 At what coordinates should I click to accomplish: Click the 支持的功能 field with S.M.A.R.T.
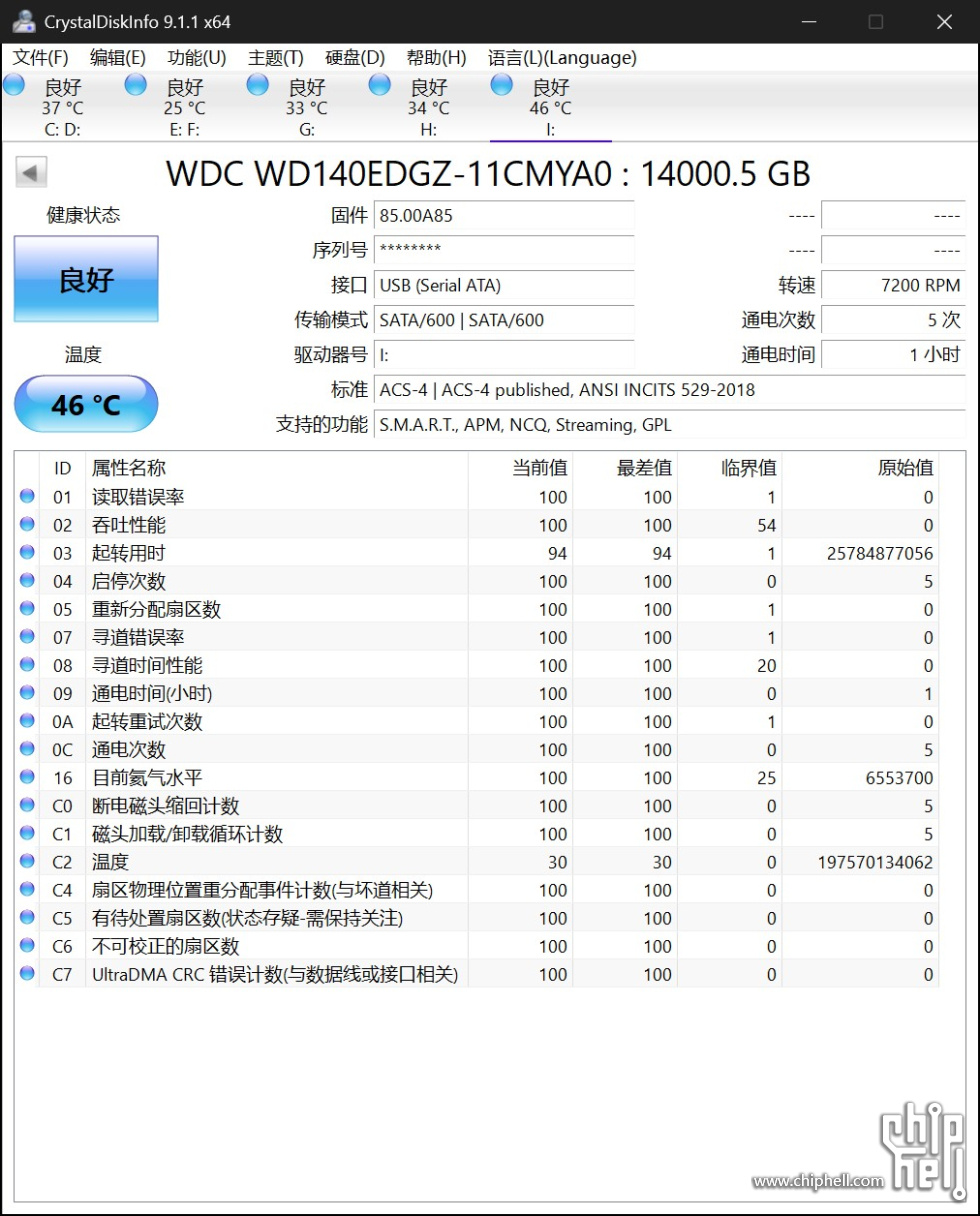point(670,424)
